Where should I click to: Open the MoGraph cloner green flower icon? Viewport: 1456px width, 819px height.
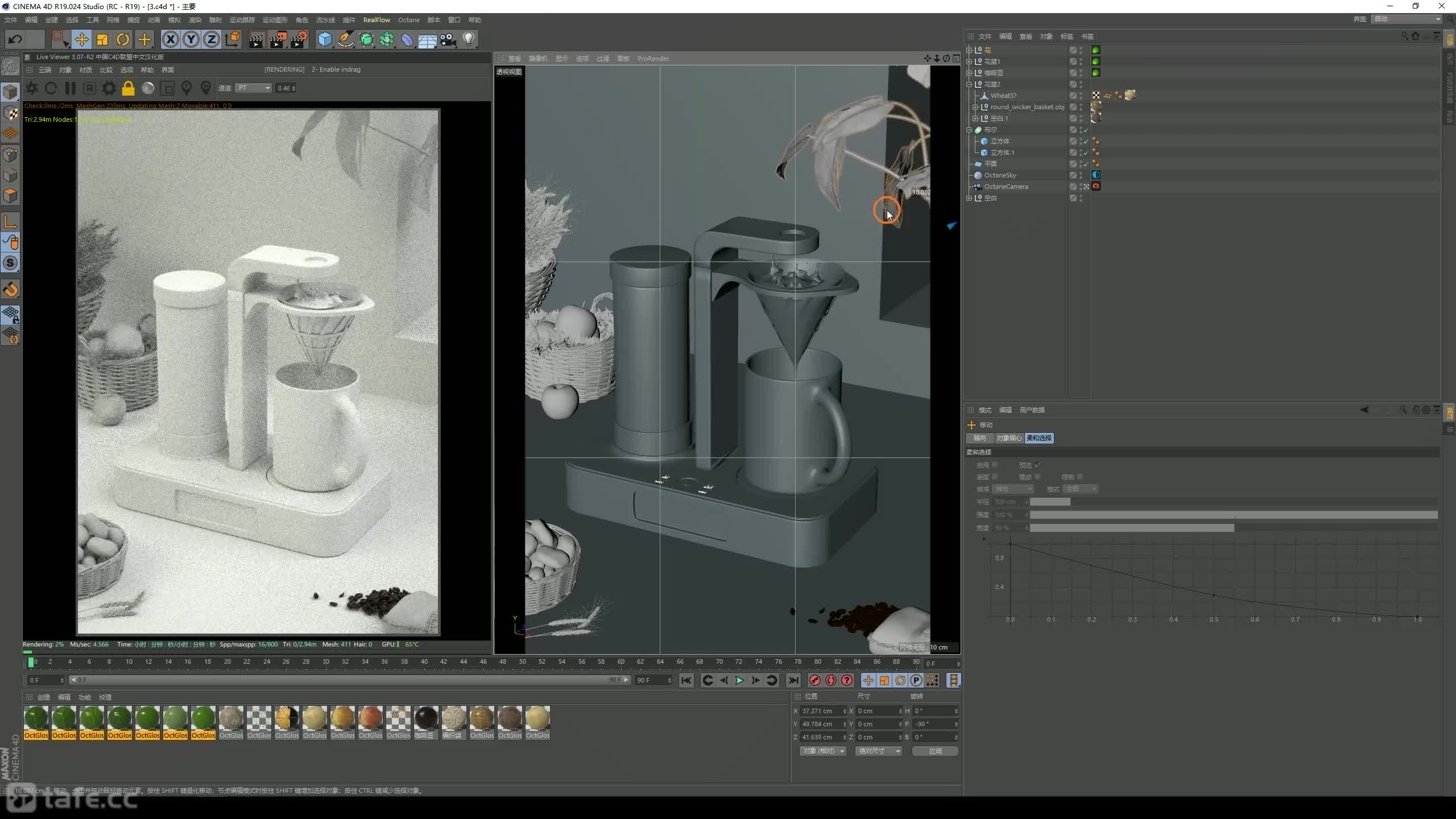387,39
